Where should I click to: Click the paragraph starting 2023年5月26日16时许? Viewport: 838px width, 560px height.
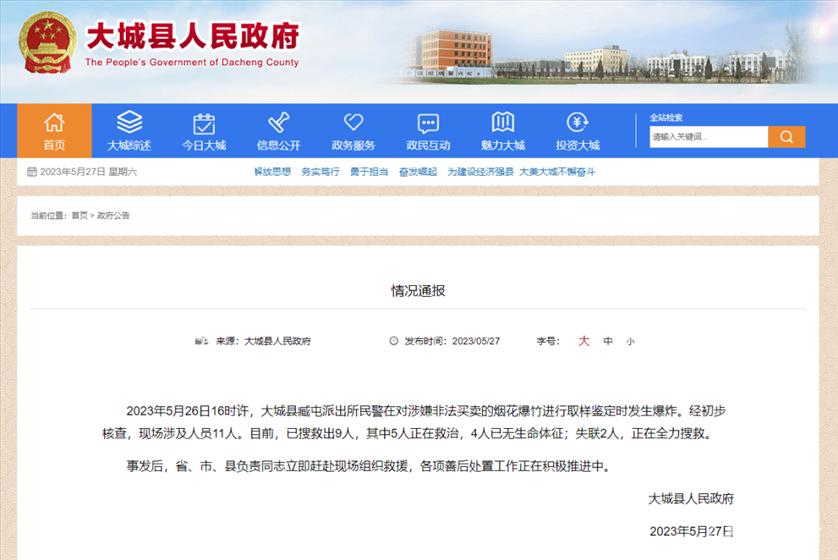coord(414,422)
